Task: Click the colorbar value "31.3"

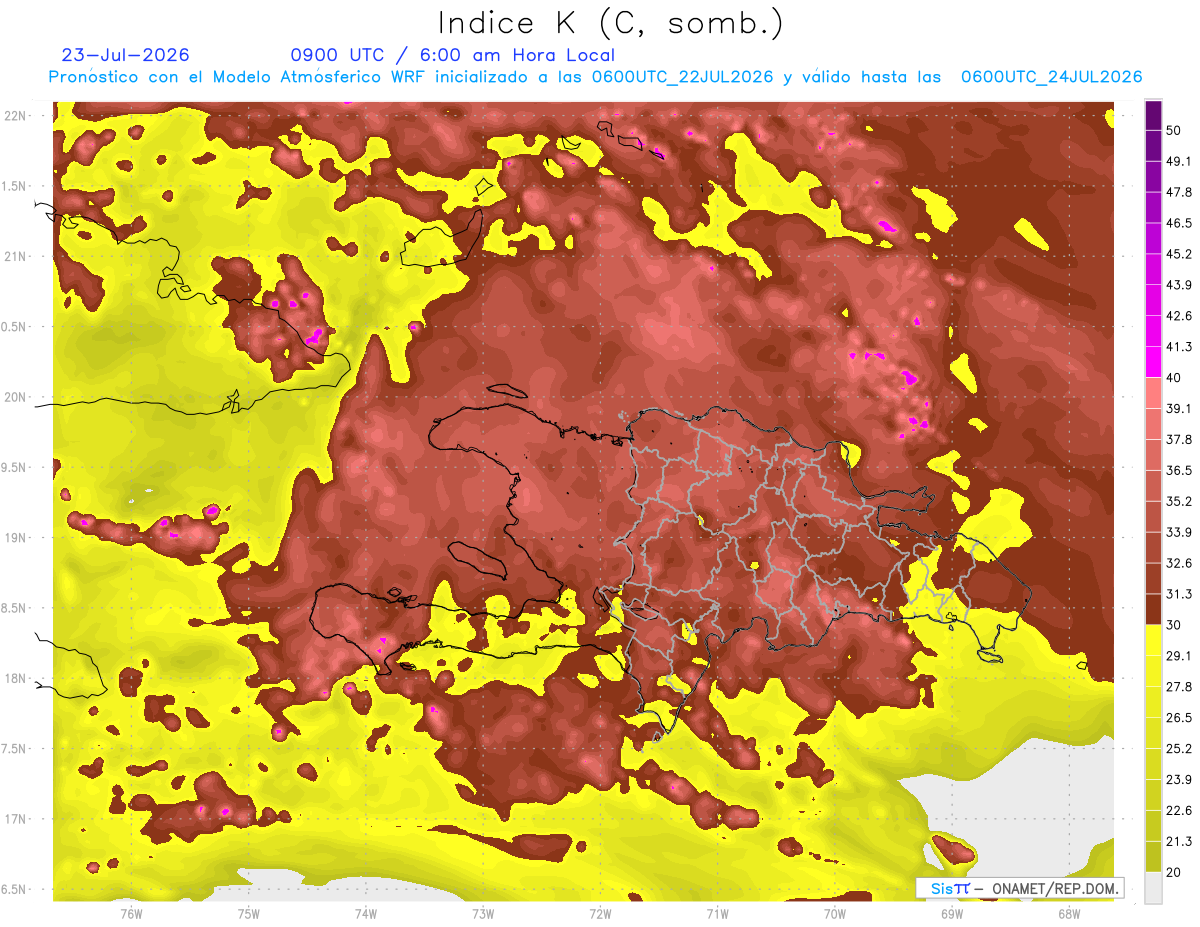Action: [1180, 594]
